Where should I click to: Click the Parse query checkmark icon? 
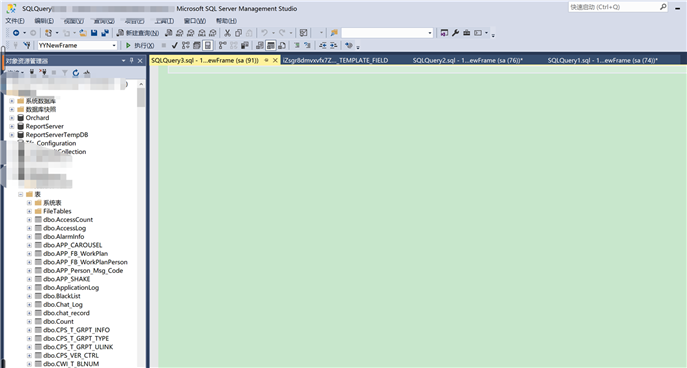point(174,45)
